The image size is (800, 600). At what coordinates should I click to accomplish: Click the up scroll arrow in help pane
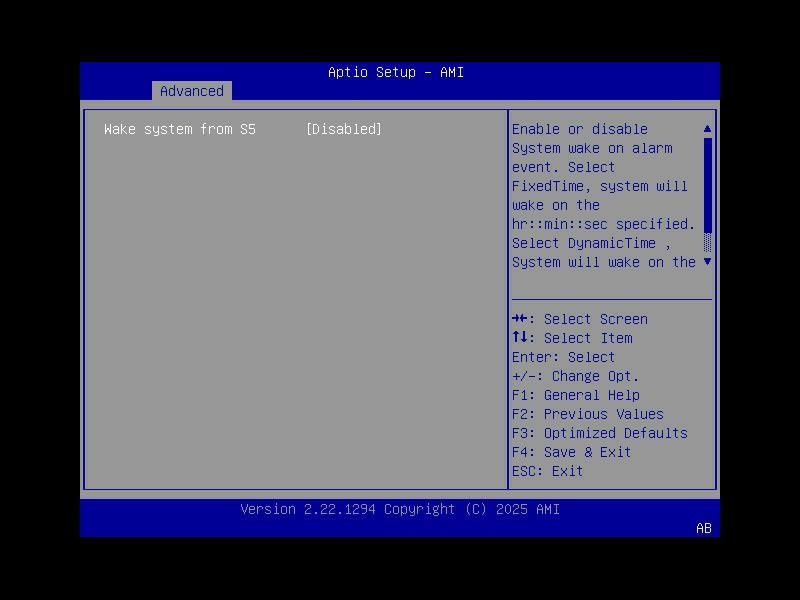[x=706, y=128]
